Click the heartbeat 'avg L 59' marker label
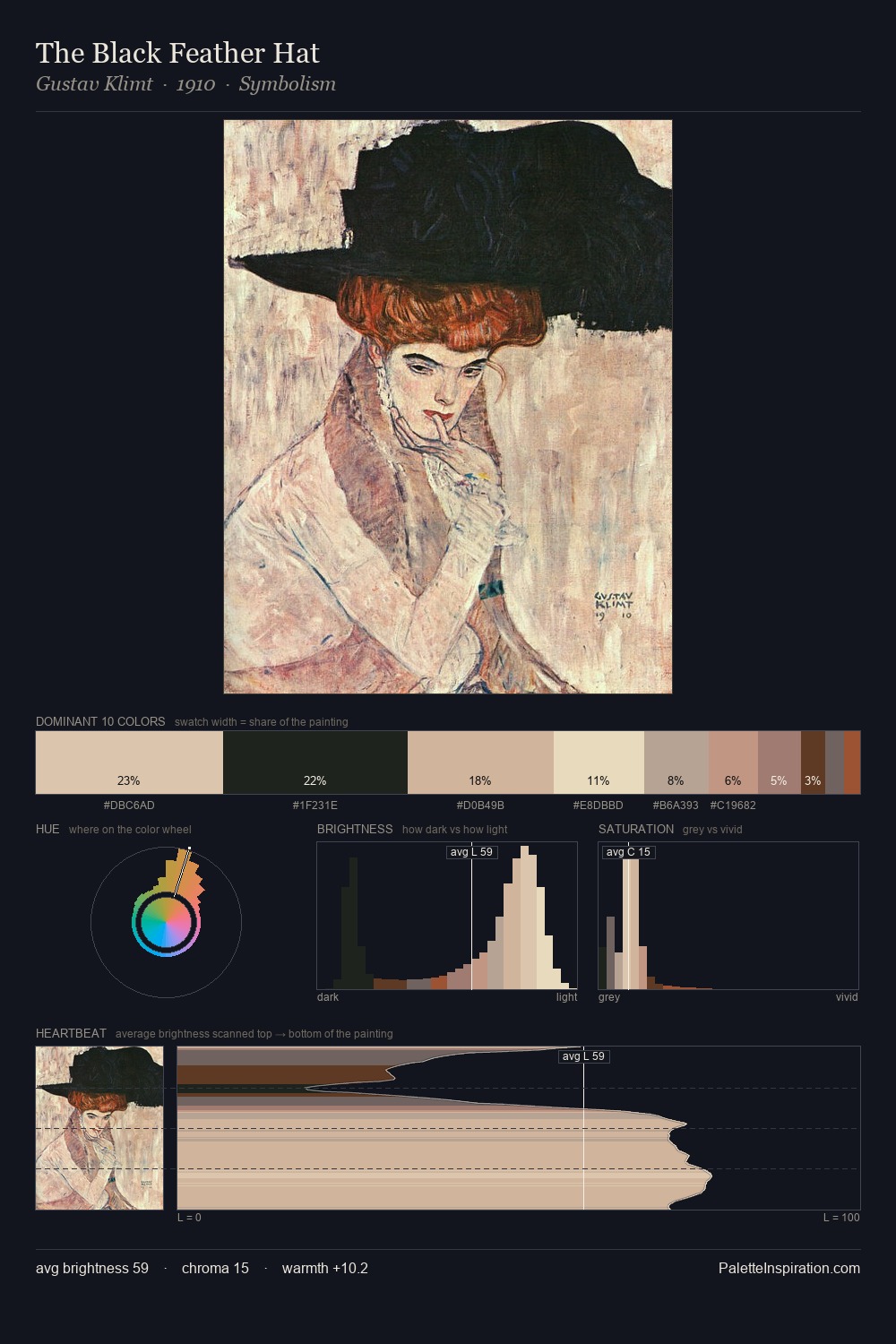This screenshot has height=1344, width=896. (x=584, y=1056)
